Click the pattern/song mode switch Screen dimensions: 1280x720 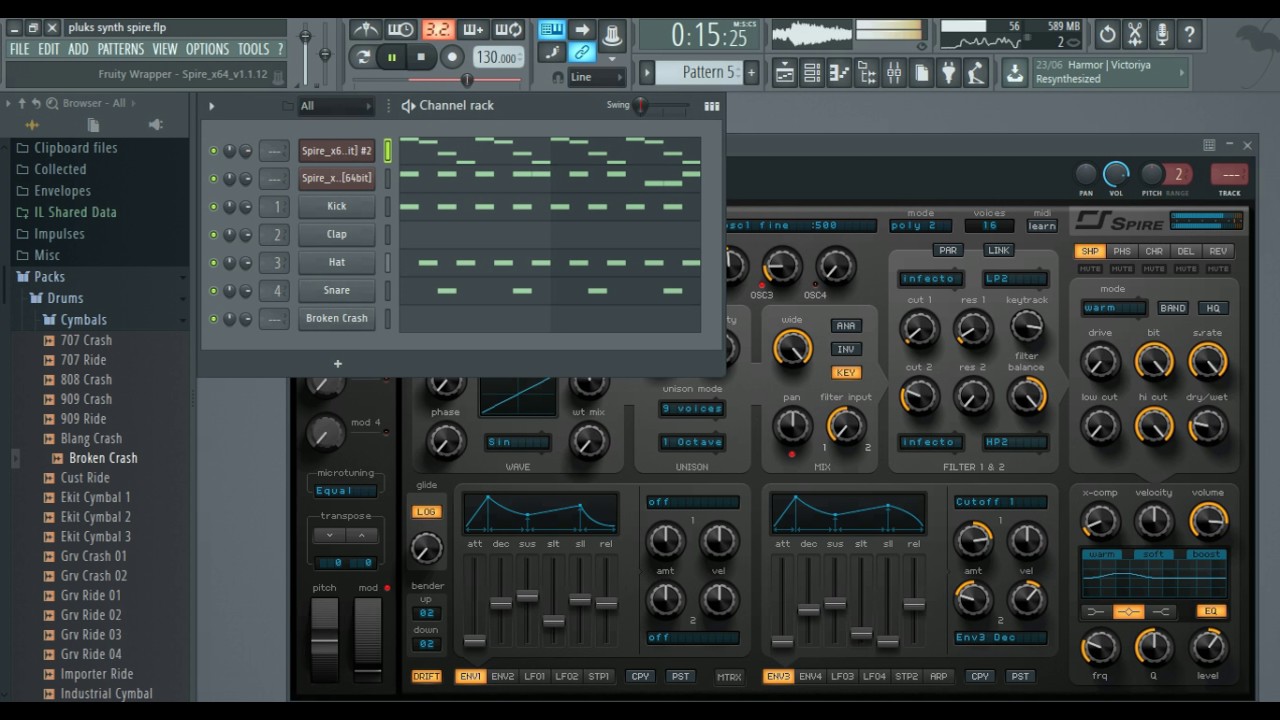click(x=364, y=57)
